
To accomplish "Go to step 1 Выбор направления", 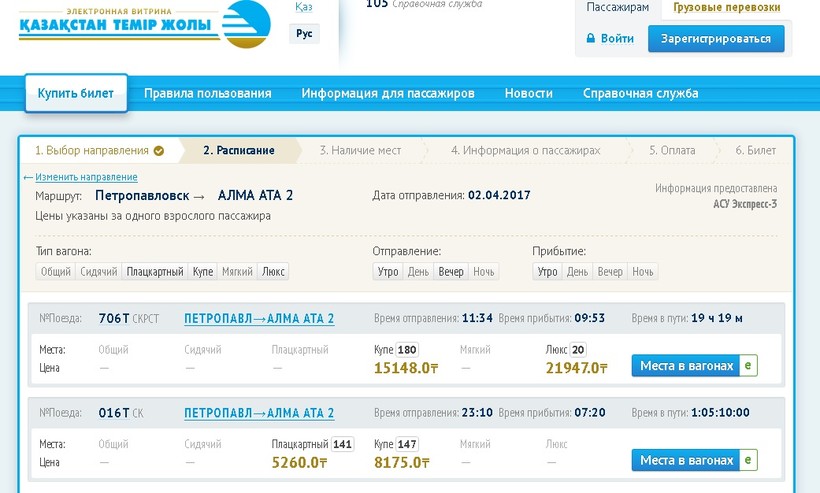I will click(x=92, y=151).
